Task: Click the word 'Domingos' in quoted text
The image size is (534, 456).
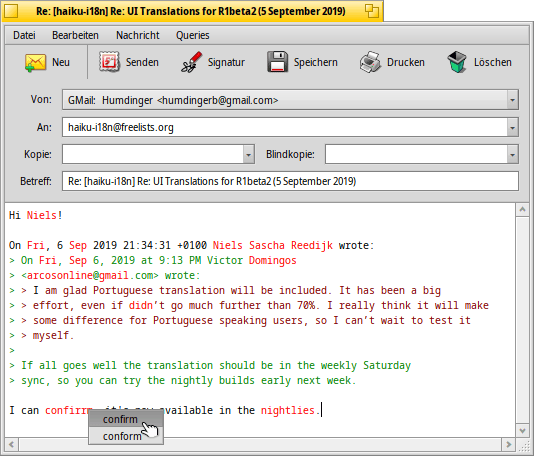Action: point(272,260)
